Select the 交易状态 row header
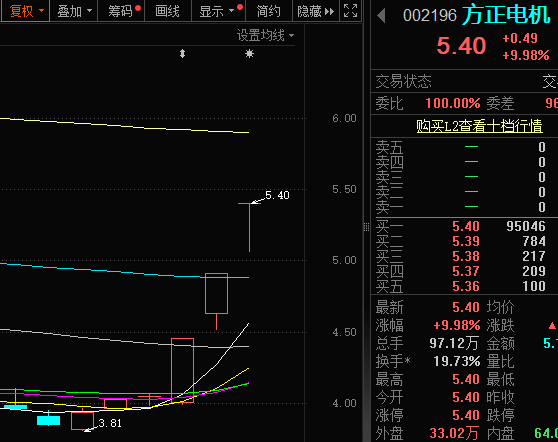 [404, 82]
